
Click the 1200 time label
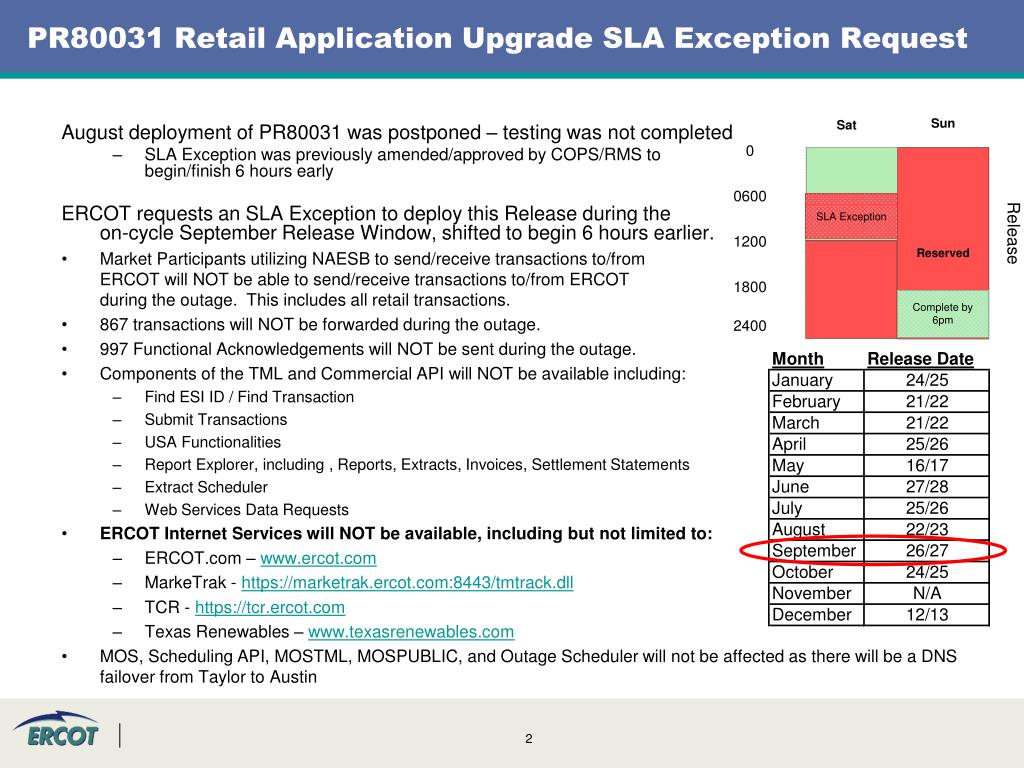pos(750,242)
